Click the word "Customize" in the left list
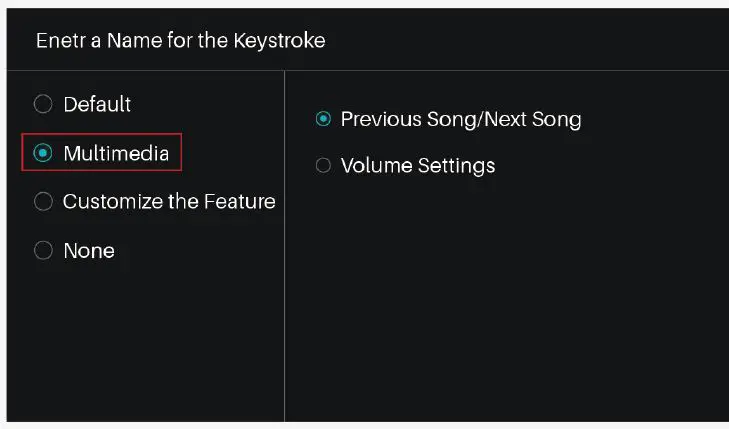The image size is (729, 429). tap(108, 202)
